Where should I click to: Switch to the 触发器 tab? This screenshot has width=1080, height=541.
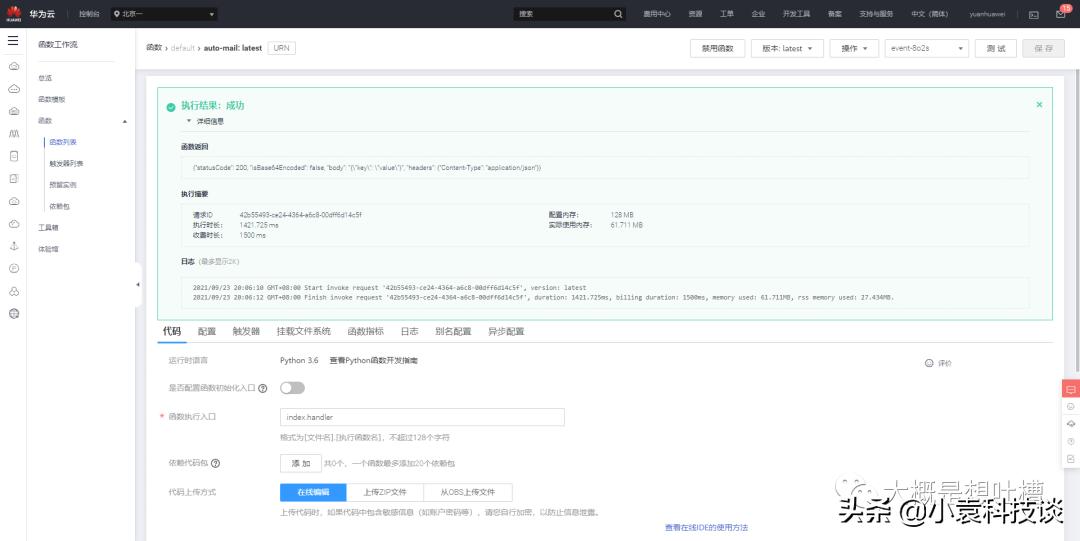[x=246, y=331]
